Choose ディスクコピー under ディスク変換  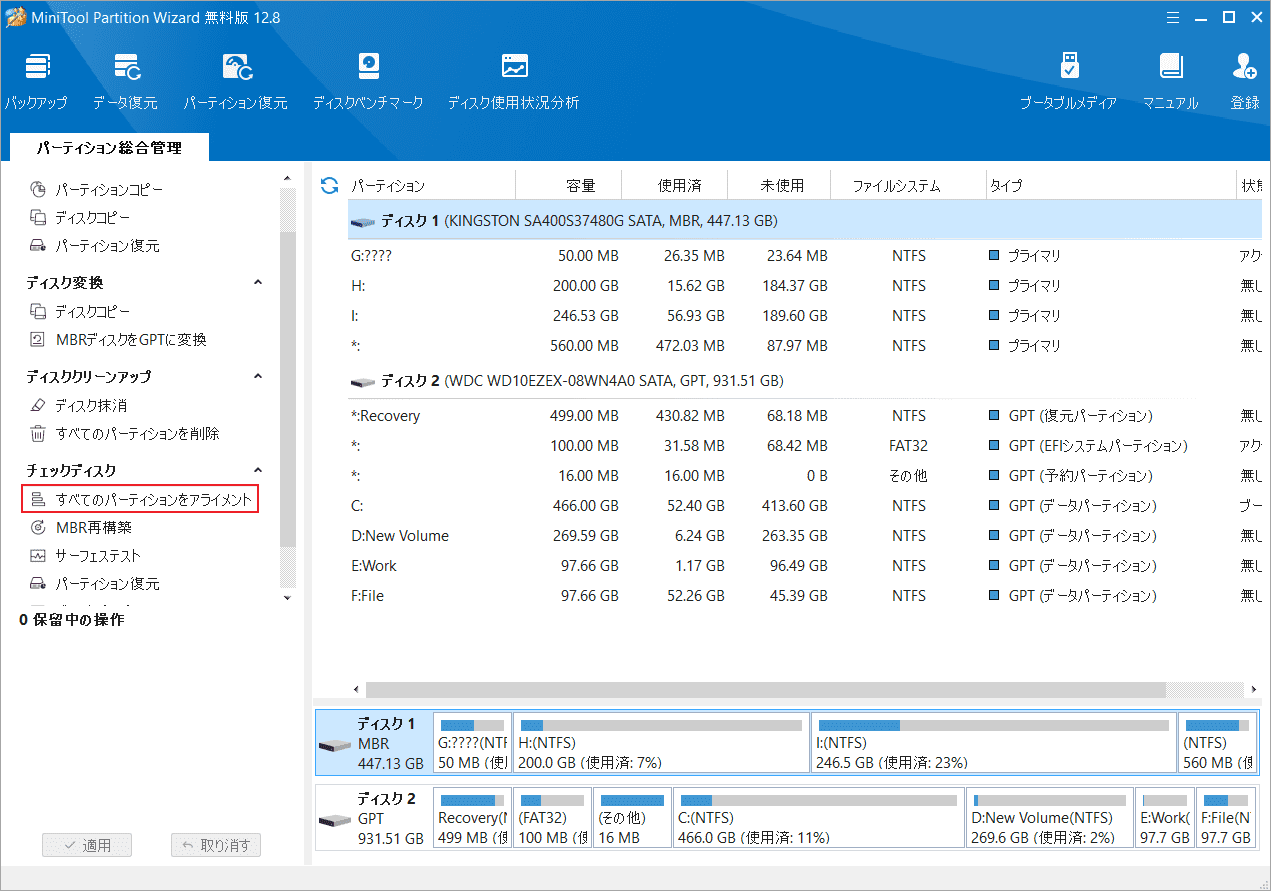click(x=80, y=311)
